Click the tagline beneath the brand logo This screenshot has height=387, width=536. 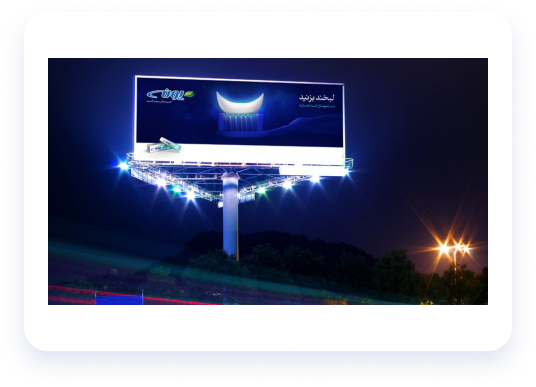[159, 102]
